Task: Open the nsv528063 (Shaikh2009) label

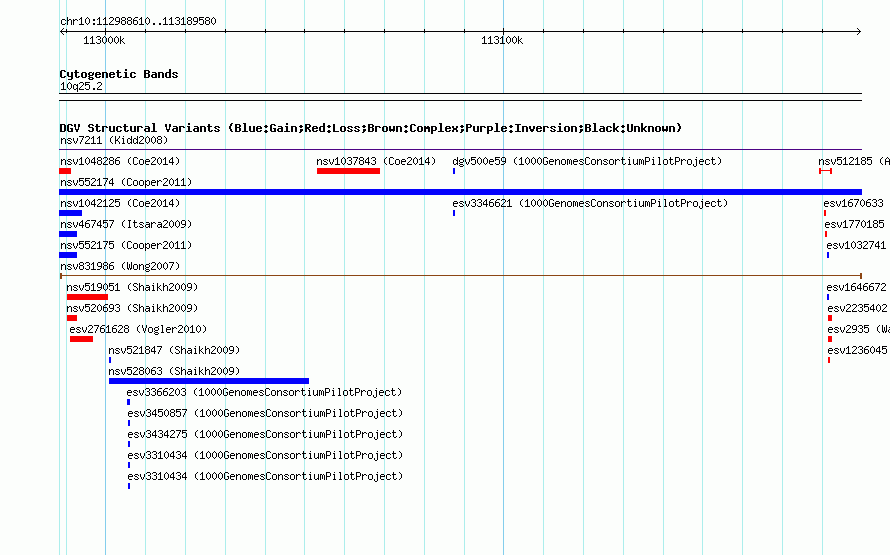Action: pyautogui.click(x=174, y=371)
